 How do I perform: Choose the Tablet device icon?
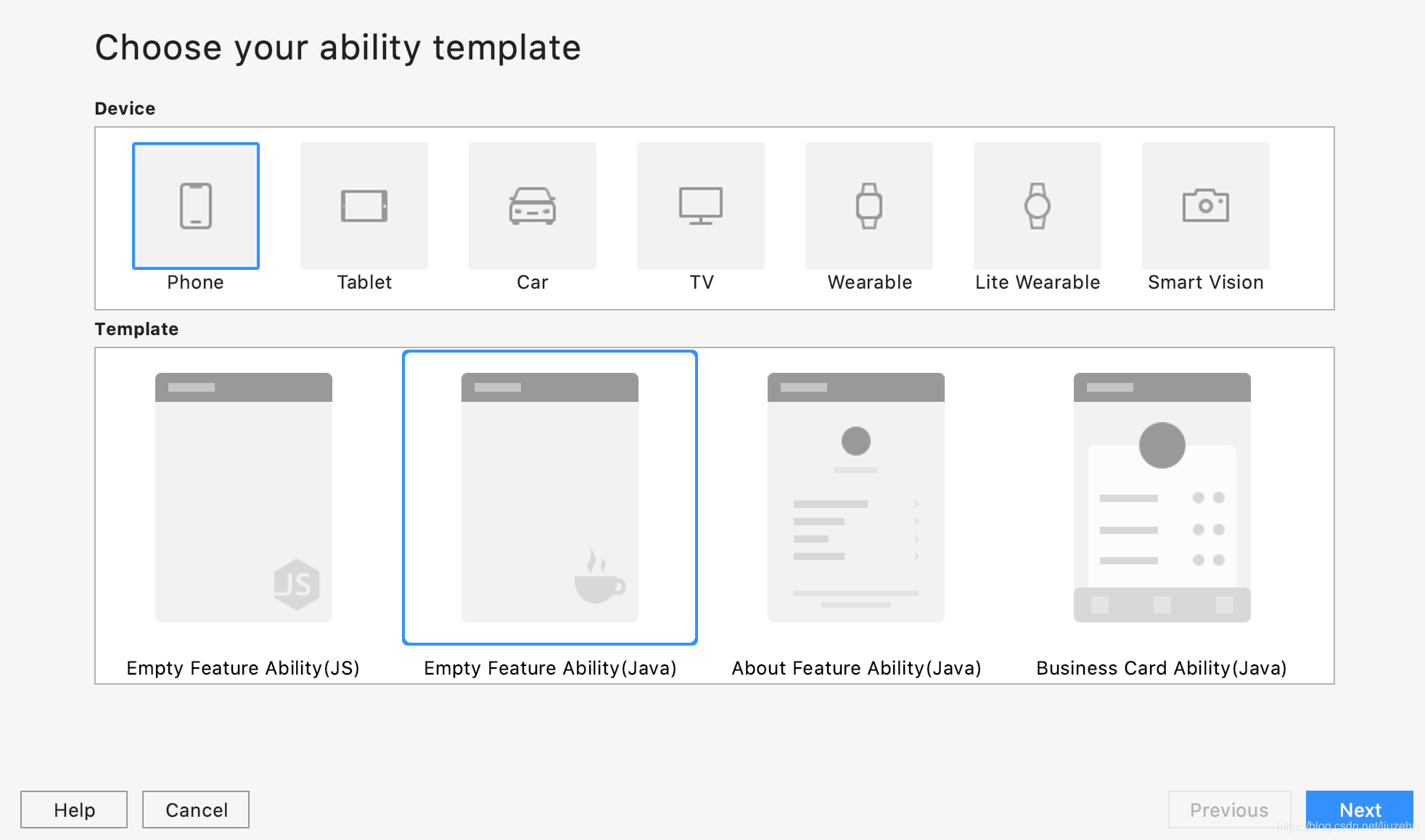(364, 206)
